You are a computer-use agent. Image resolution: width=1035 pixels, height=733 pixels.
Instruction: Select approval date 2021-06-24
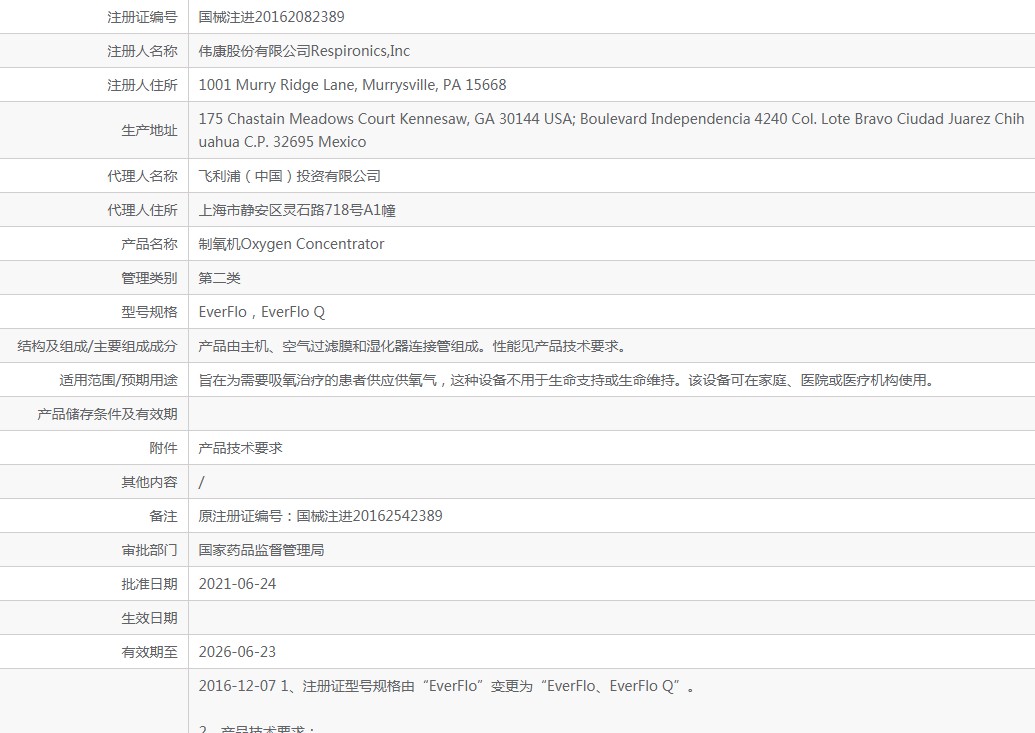pos(238,584)
